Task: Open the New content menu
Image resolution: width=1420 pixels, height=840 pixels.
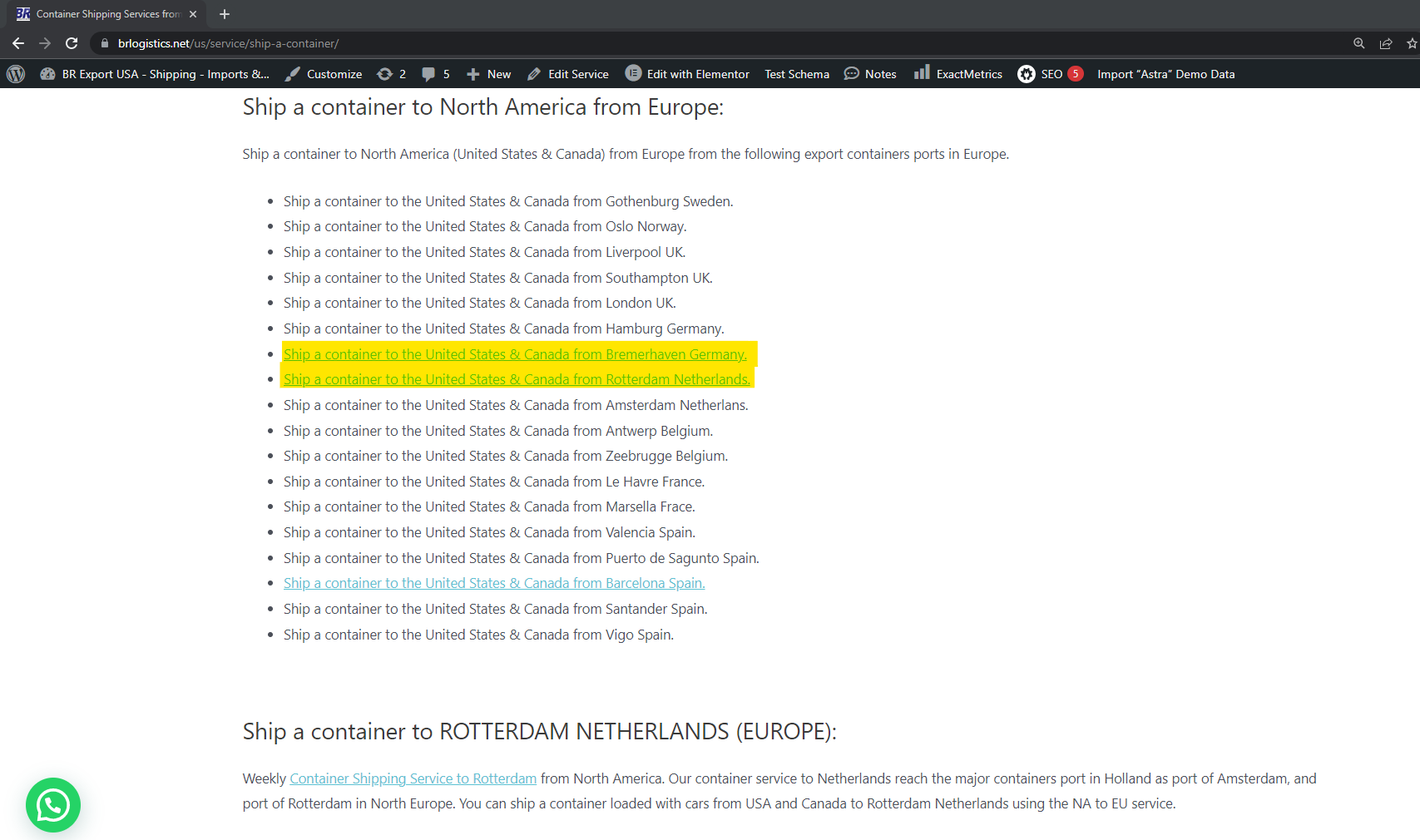Action: (488, 74)
